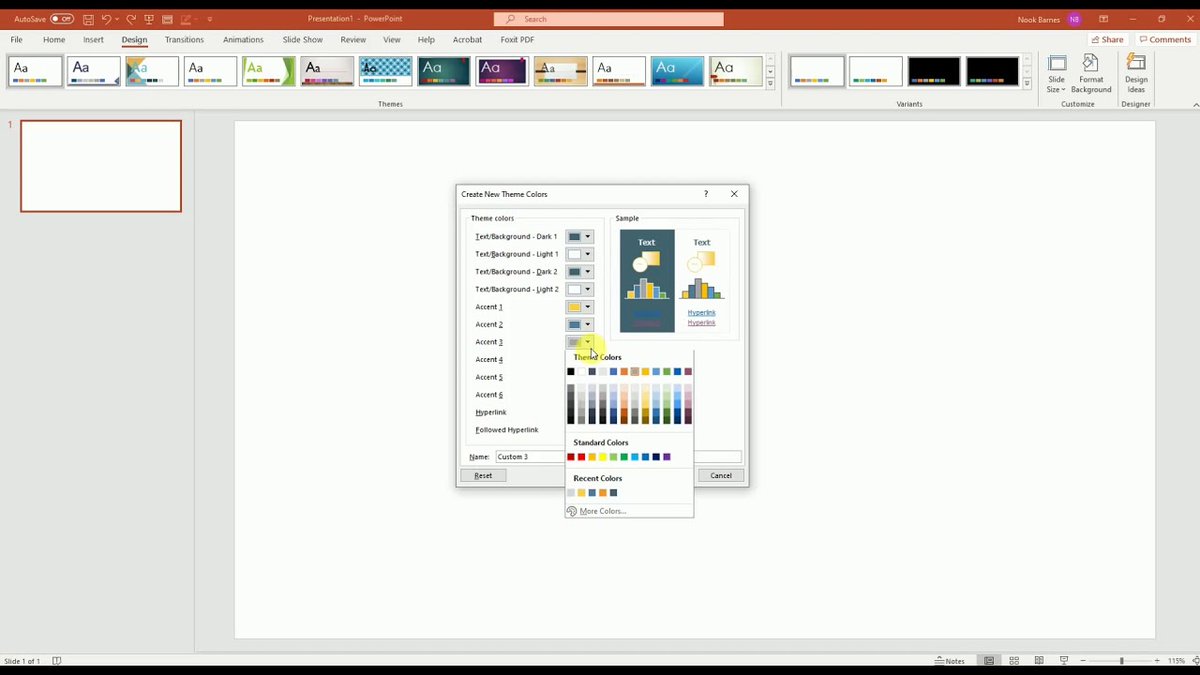
Task: Open the File tab
Action: coord(16,40)
